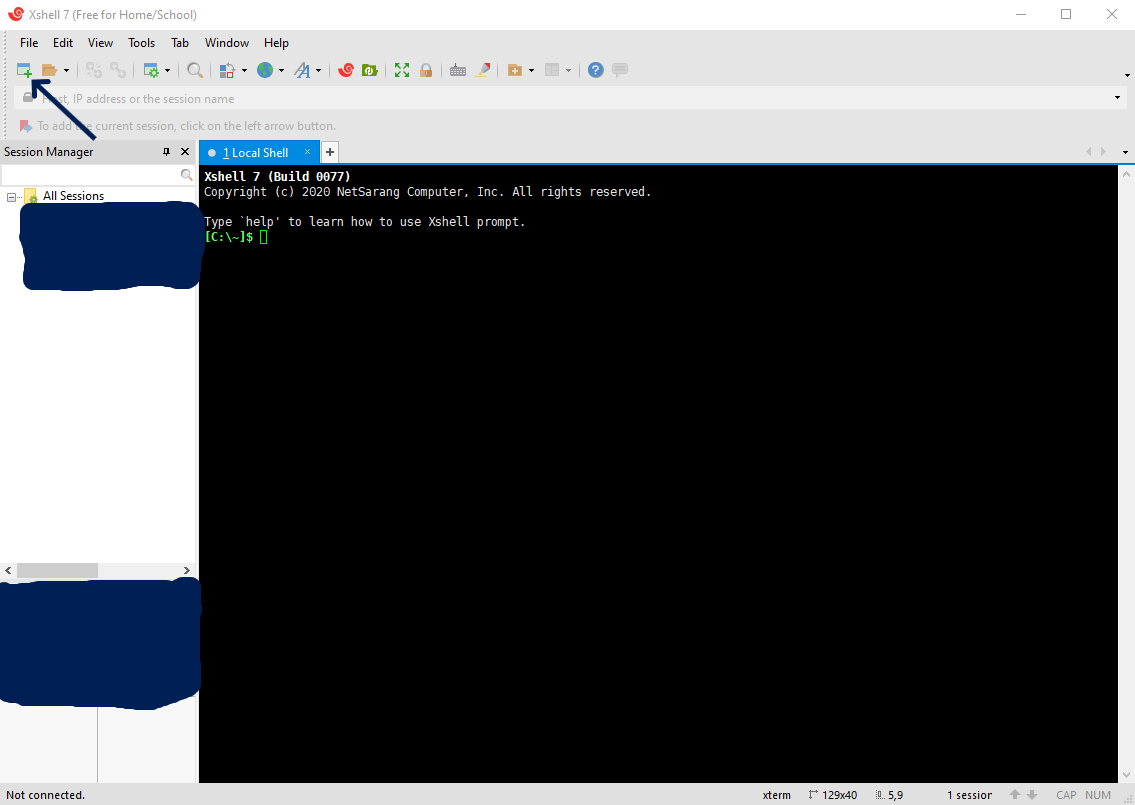Click the Session Manager horizontal scrollbar thumb
Viewport: 1135px width, 805px height.
pyautogui.click(x=57, y=570)
